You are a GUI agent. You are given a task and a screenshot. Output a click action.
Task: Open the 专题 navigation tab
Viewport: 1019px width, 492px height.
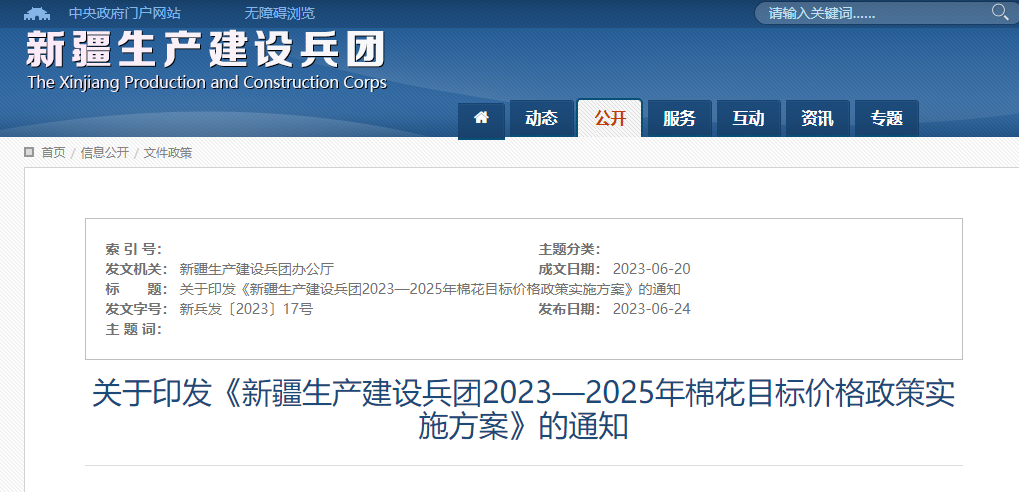[x=886, y=118]
